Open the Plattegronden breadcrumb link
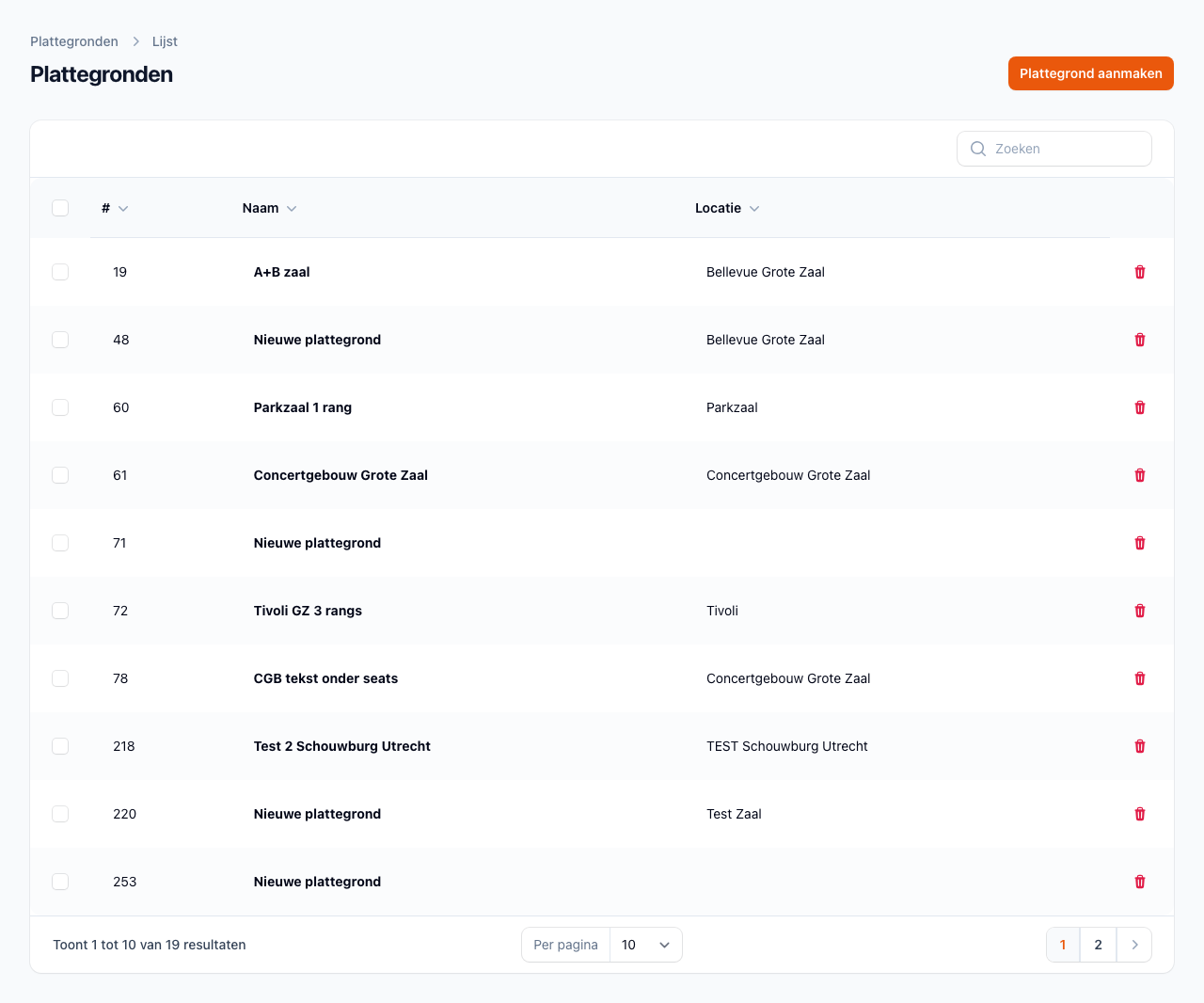 coord(74,41)
